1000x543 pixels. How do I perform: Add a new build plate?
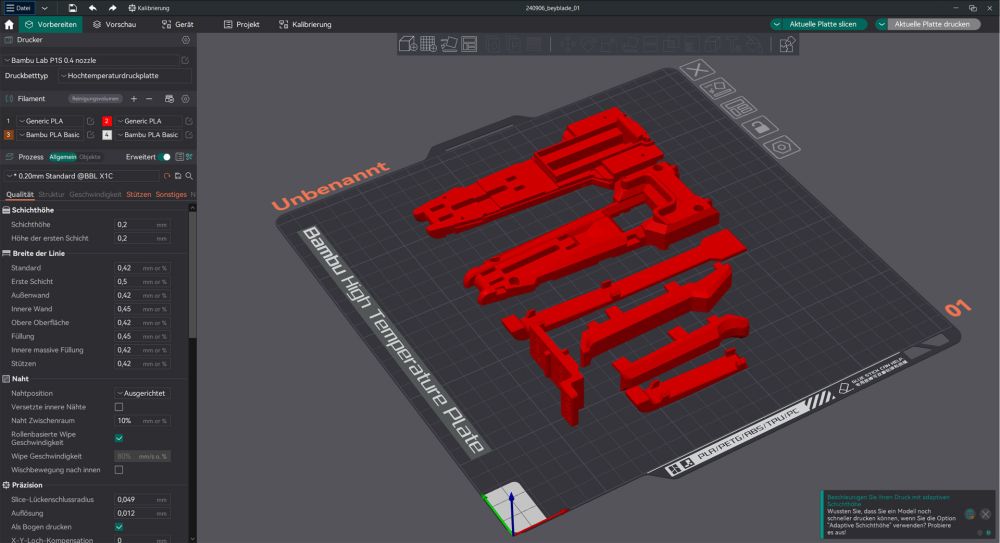428,44
